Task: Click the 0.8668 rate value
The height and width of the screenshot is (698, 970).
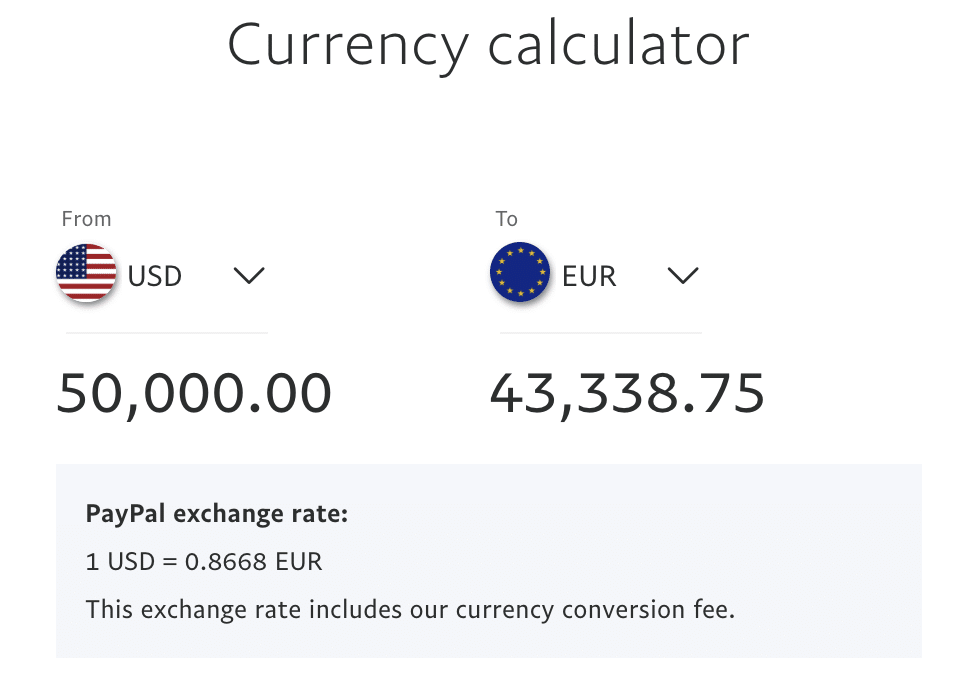Action: 226,562
